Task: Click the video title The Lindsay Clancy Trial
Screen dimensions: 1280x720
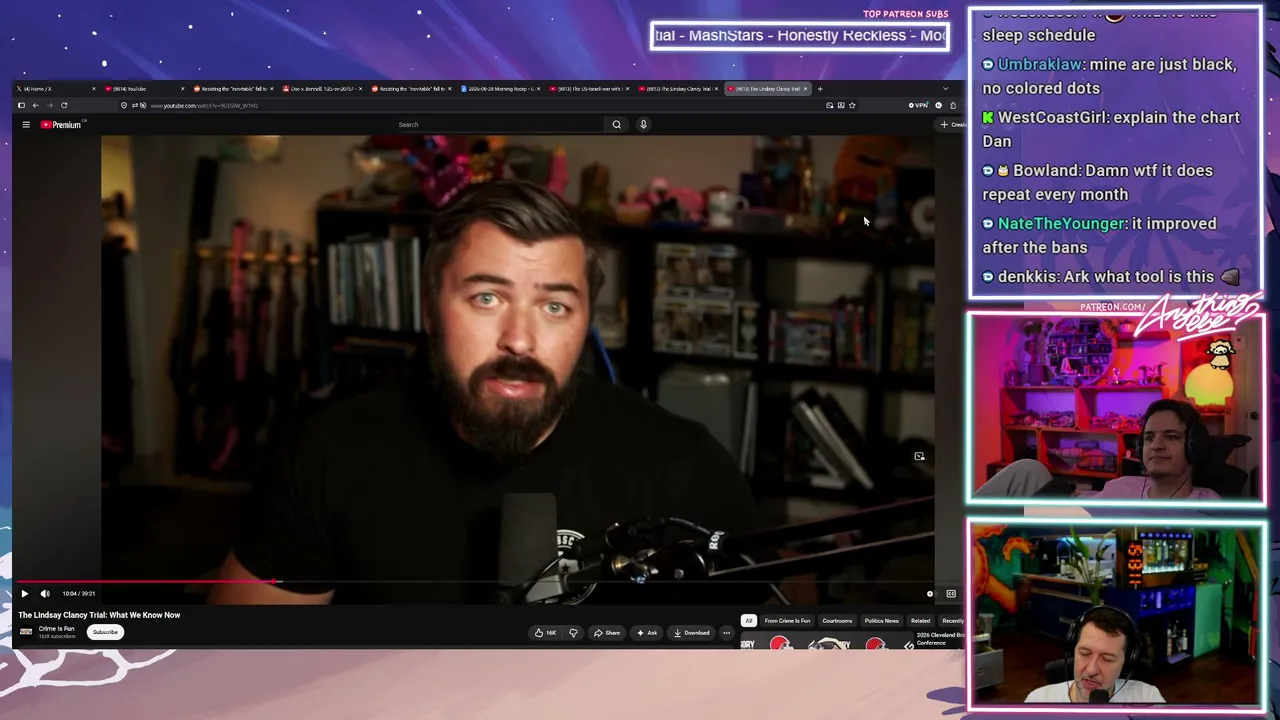Action: (99, 615)
